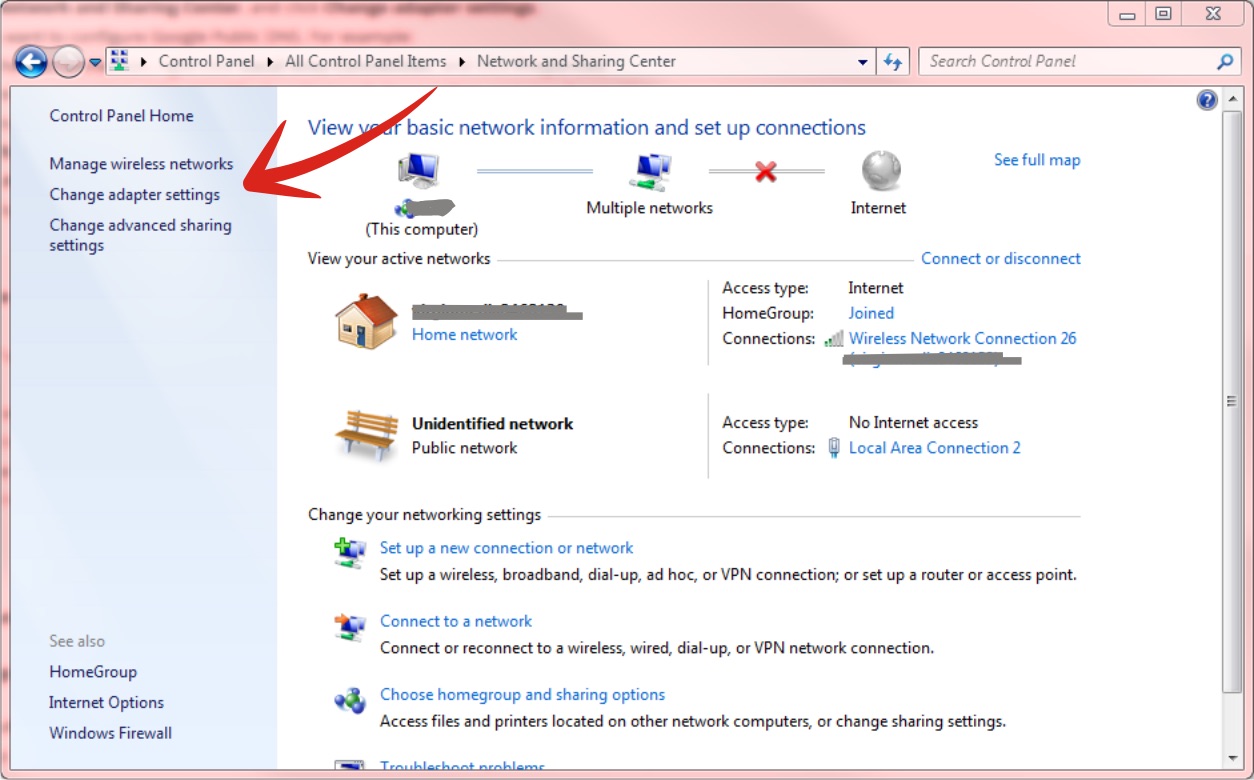Open Internet Options in See also
The height and width of the screenshot is (780, 1254).
click(x=106, y=702)
